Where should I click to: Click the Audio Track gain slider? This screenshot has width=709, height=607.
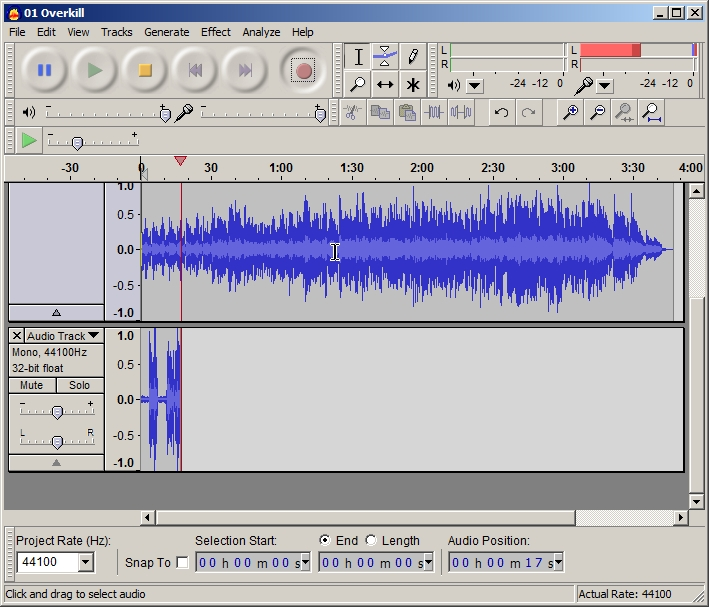(x=57, y=412)
